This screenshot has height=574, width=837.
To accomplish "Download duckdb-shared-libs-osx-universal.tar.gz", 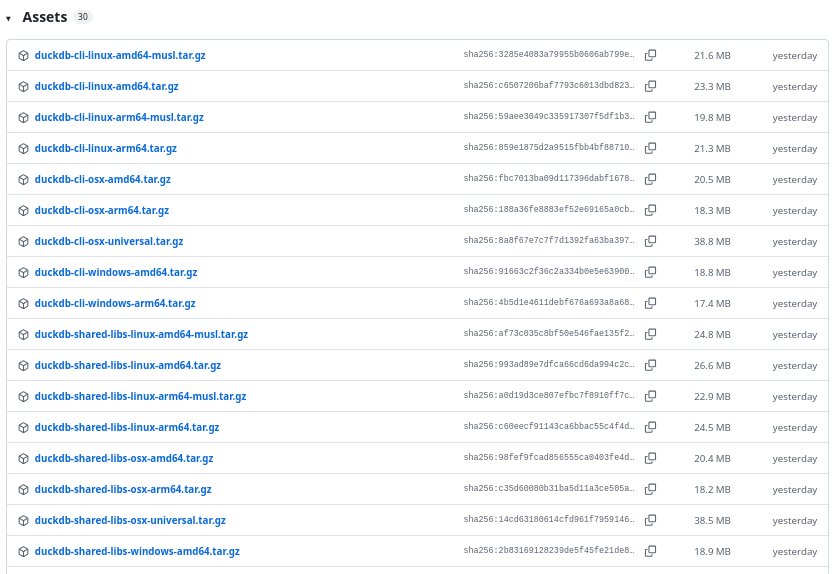I will tap(130, 520).
